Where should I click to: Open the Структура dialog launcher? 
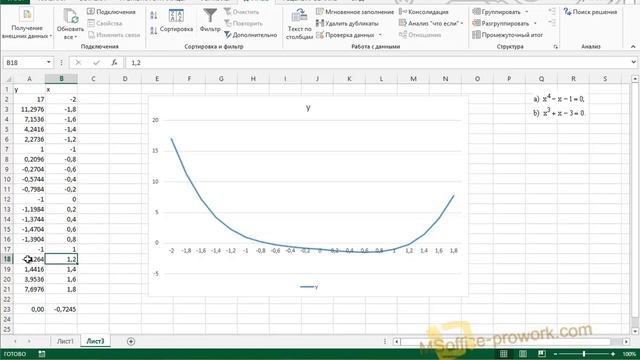(x=556, y=47)
